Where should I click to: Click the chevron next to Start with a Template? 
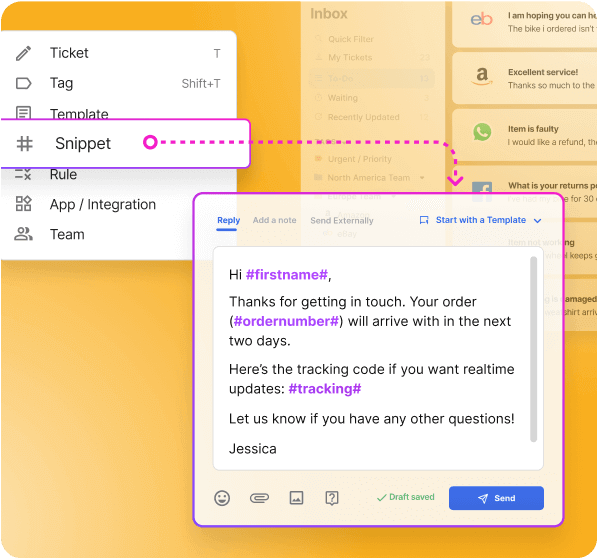tap(537, 220)
